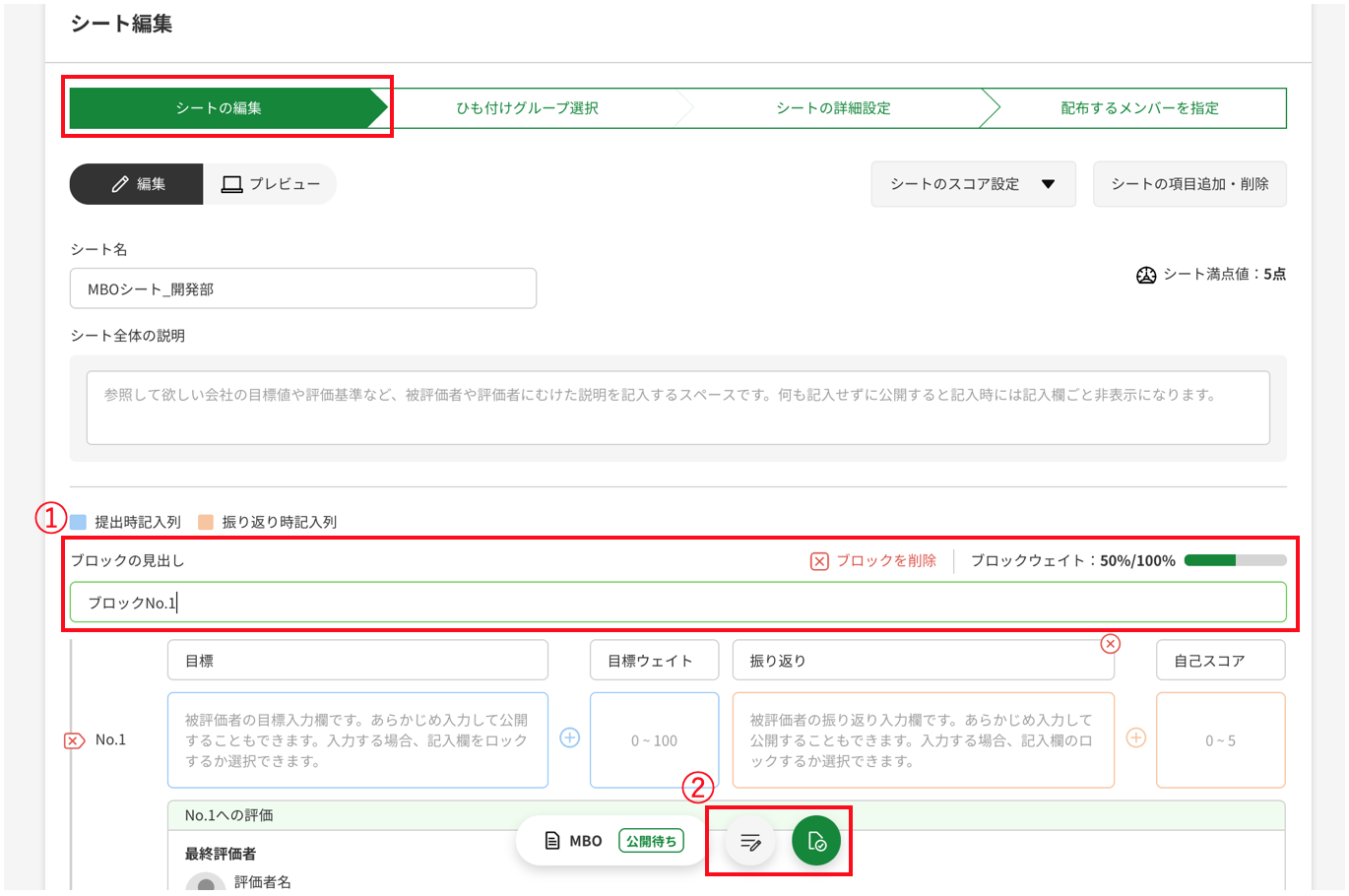Image resolution: width=1349 pixels, height=896 pixels.
Task: Click the 目標 column header field
Action: coord(357,661)
